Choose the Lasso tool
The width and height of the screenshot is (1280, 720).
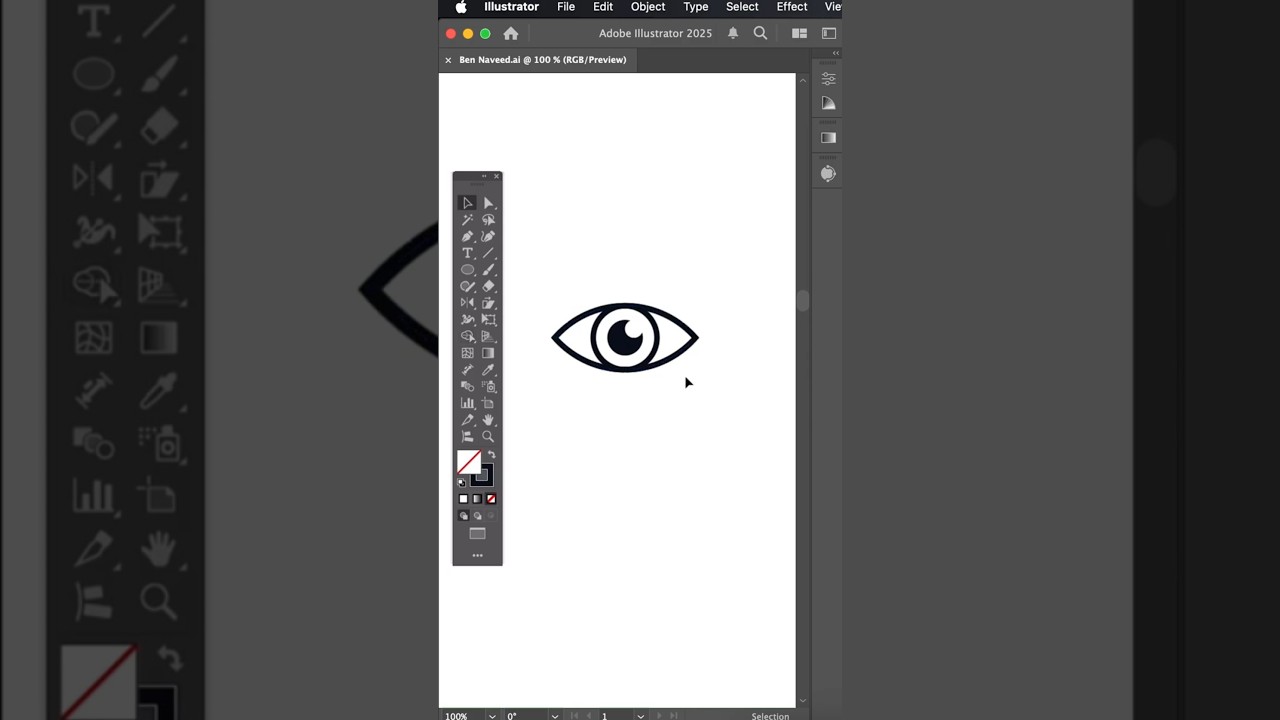488,220
